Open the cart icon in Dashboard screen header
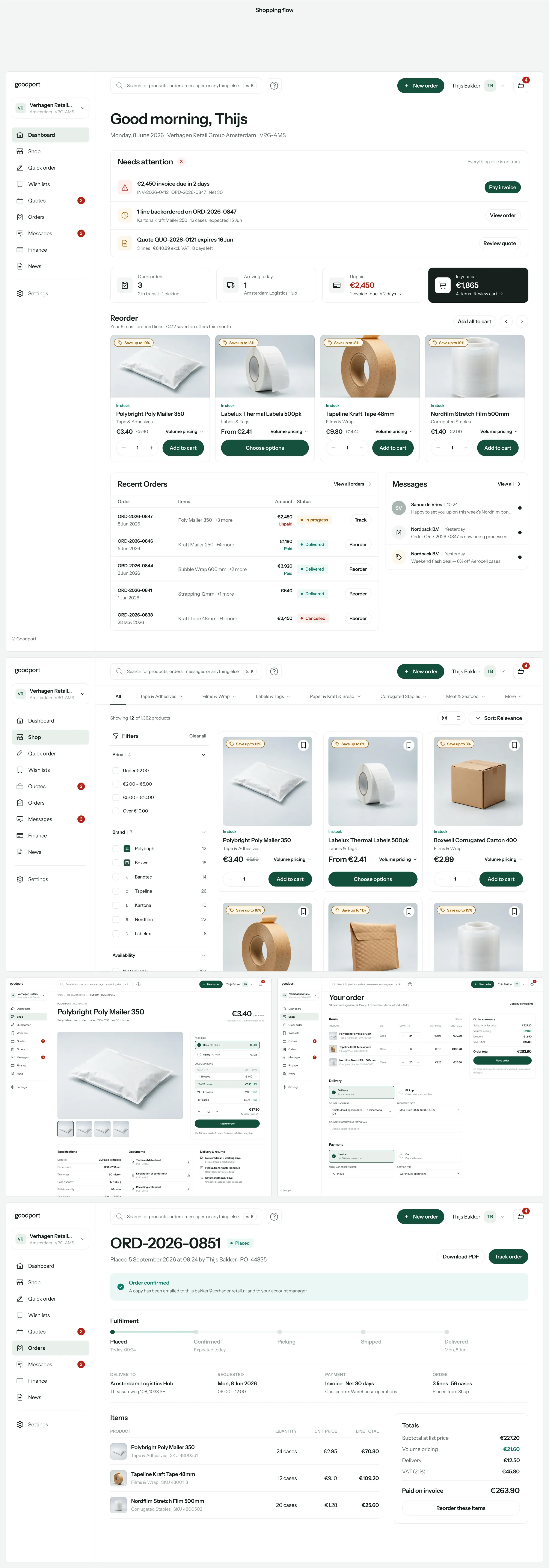 click(521, 86)
